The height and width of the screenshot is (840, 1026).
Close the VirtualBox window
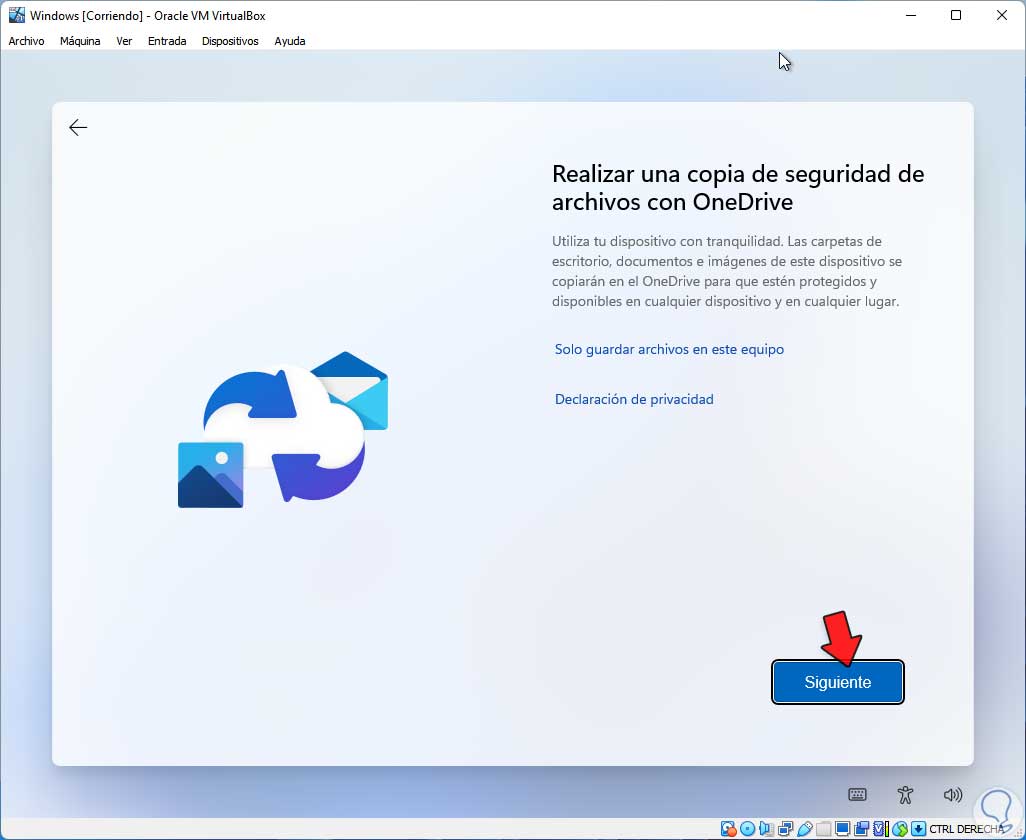tap(1002, 15)
